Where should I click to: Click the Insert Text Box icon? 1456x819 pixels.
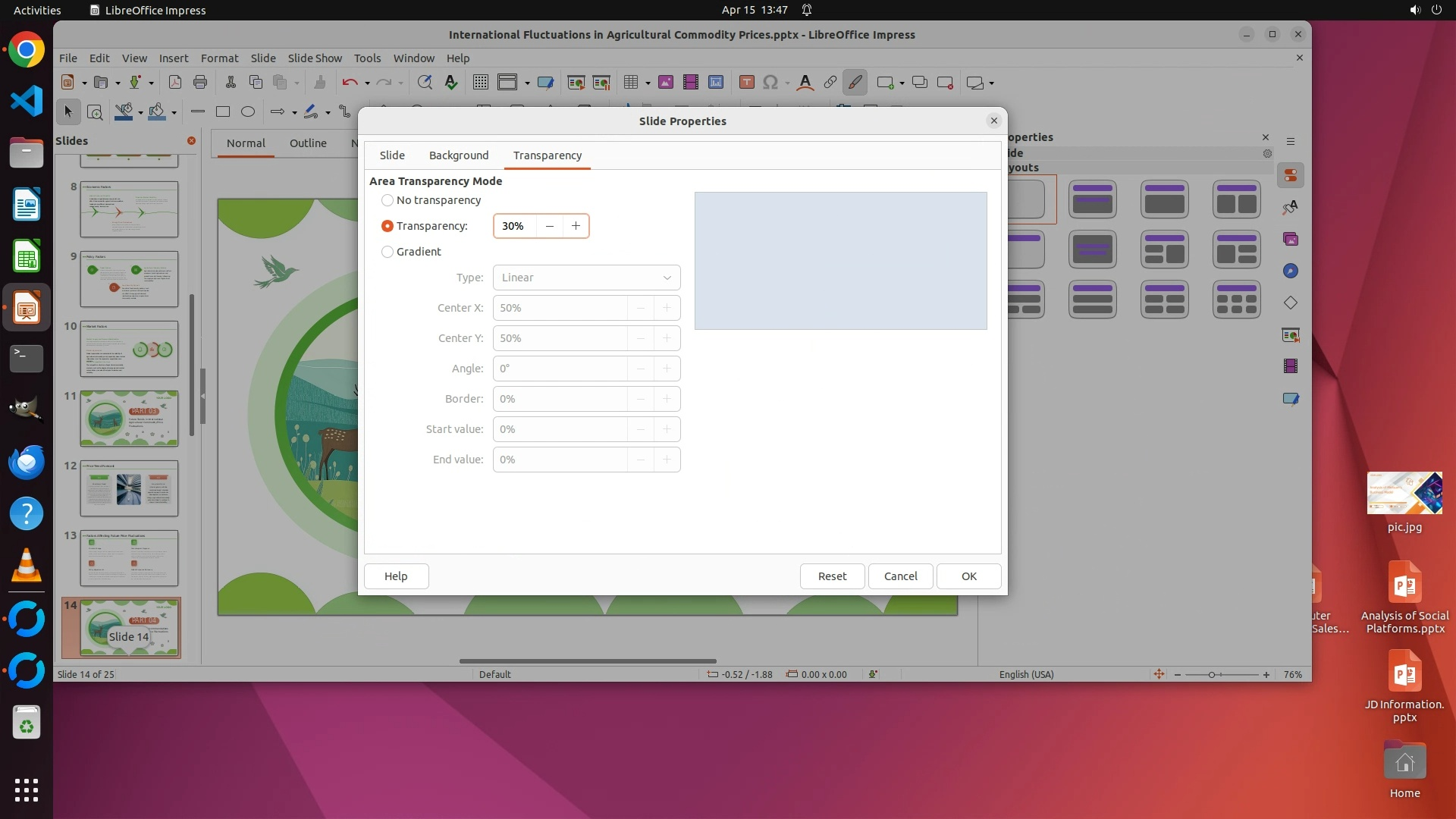click(x=746, y=83)
